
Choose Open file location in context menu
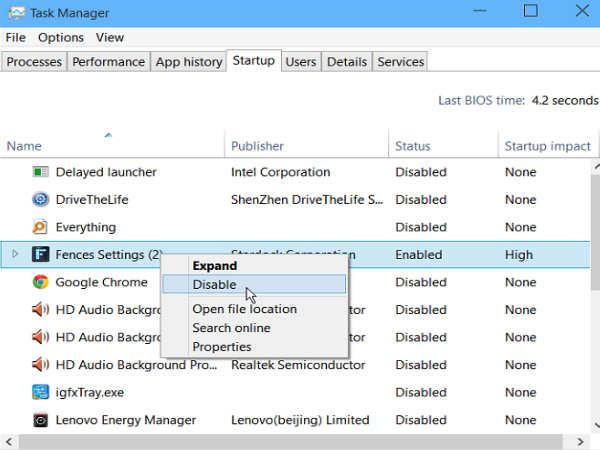point(254,309)
